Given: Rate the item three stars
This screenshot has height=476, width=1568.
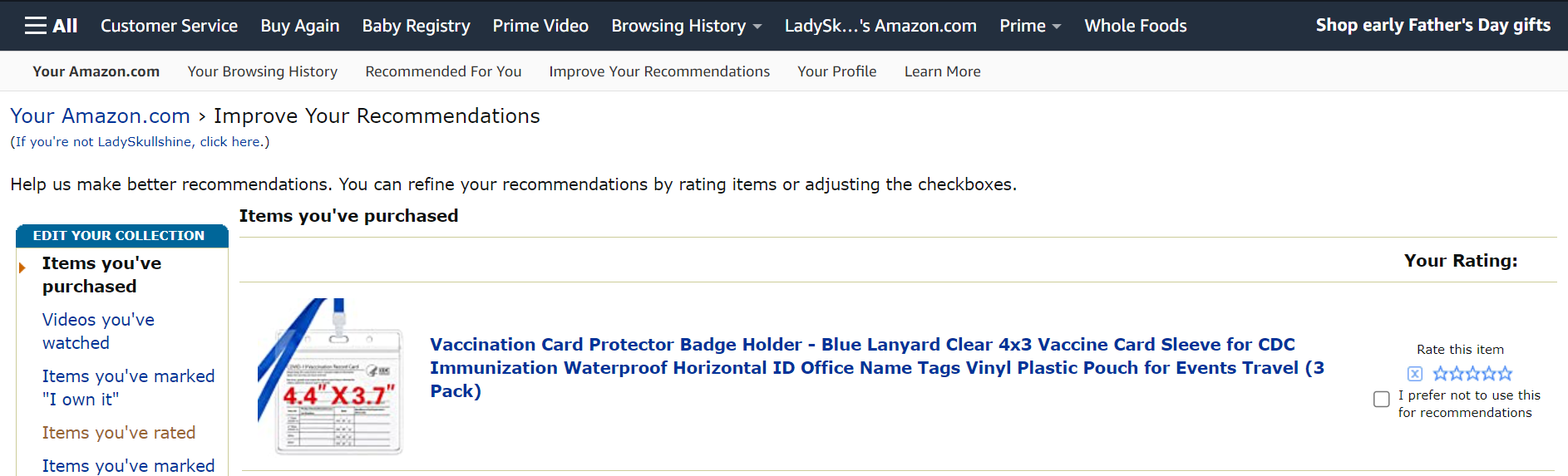Looking at the screenshot, I should 1472,374.
